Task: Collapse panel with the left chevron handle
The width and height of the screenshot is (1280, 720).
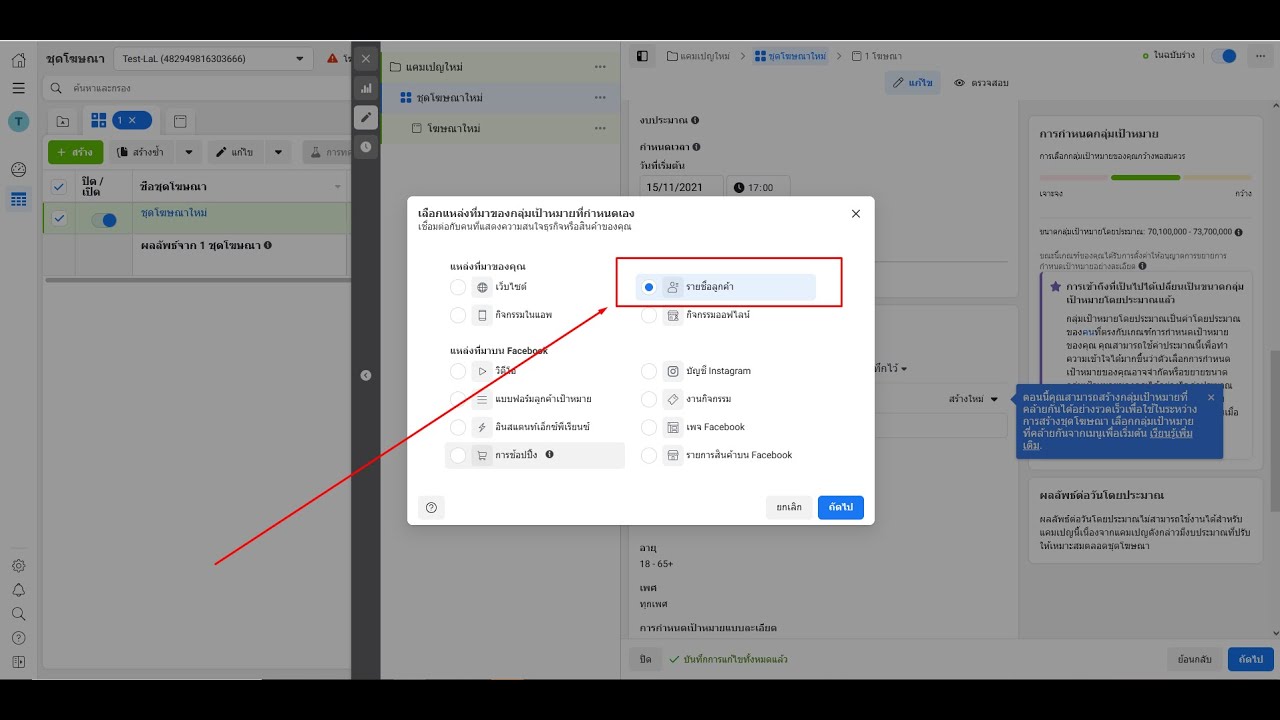Action: pos(366,375)
